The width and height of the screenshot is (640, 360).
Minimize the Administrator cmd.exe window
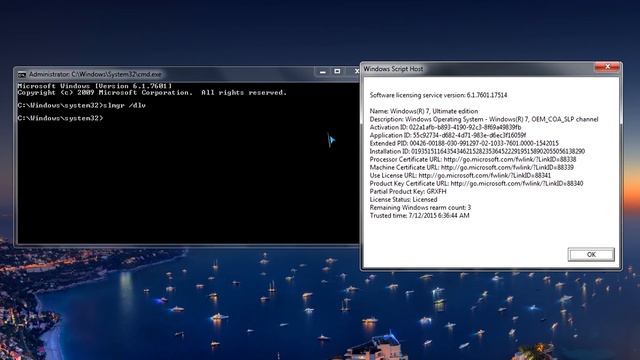point(322,71)
